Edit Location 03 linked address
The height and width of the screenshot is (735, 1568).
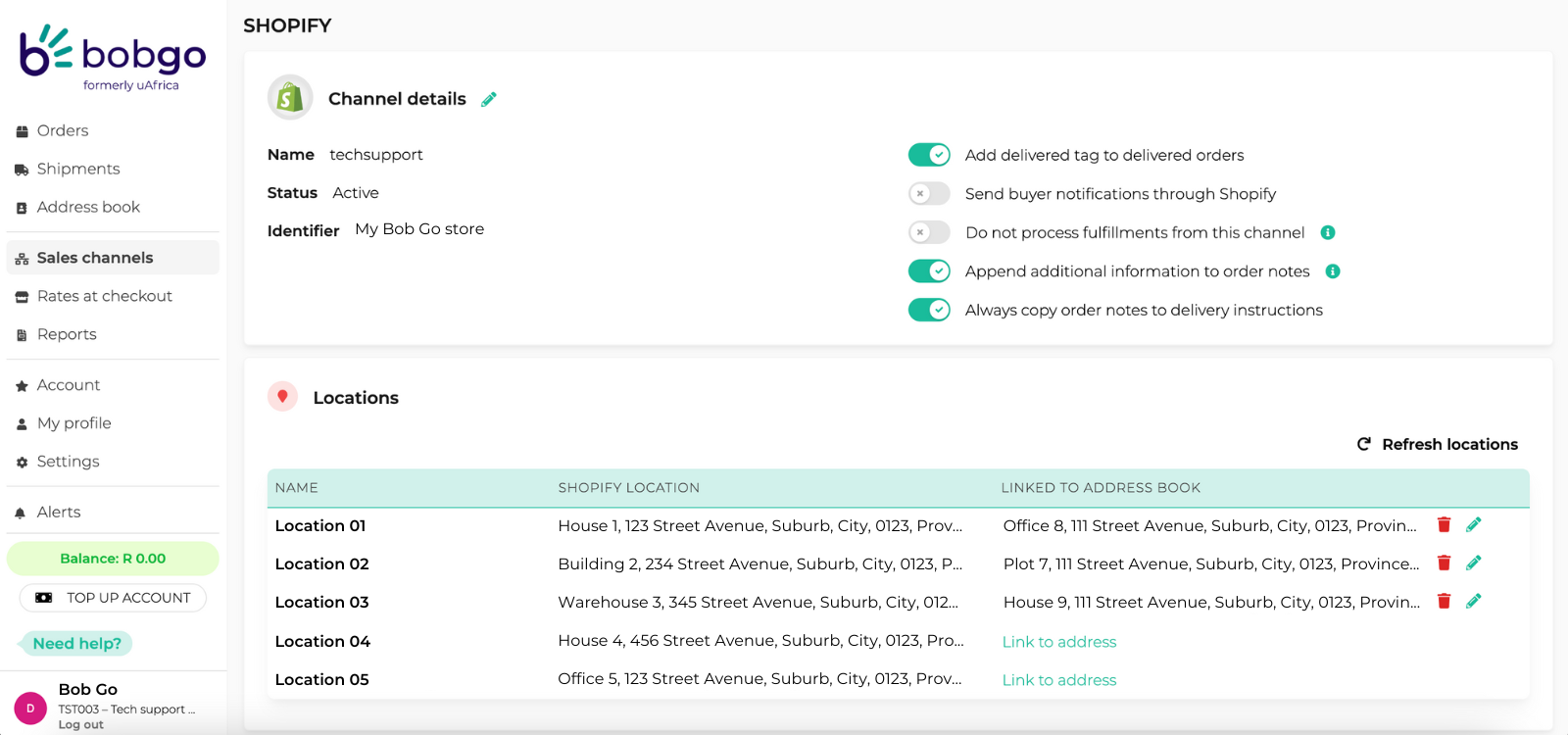[1473, 601]
